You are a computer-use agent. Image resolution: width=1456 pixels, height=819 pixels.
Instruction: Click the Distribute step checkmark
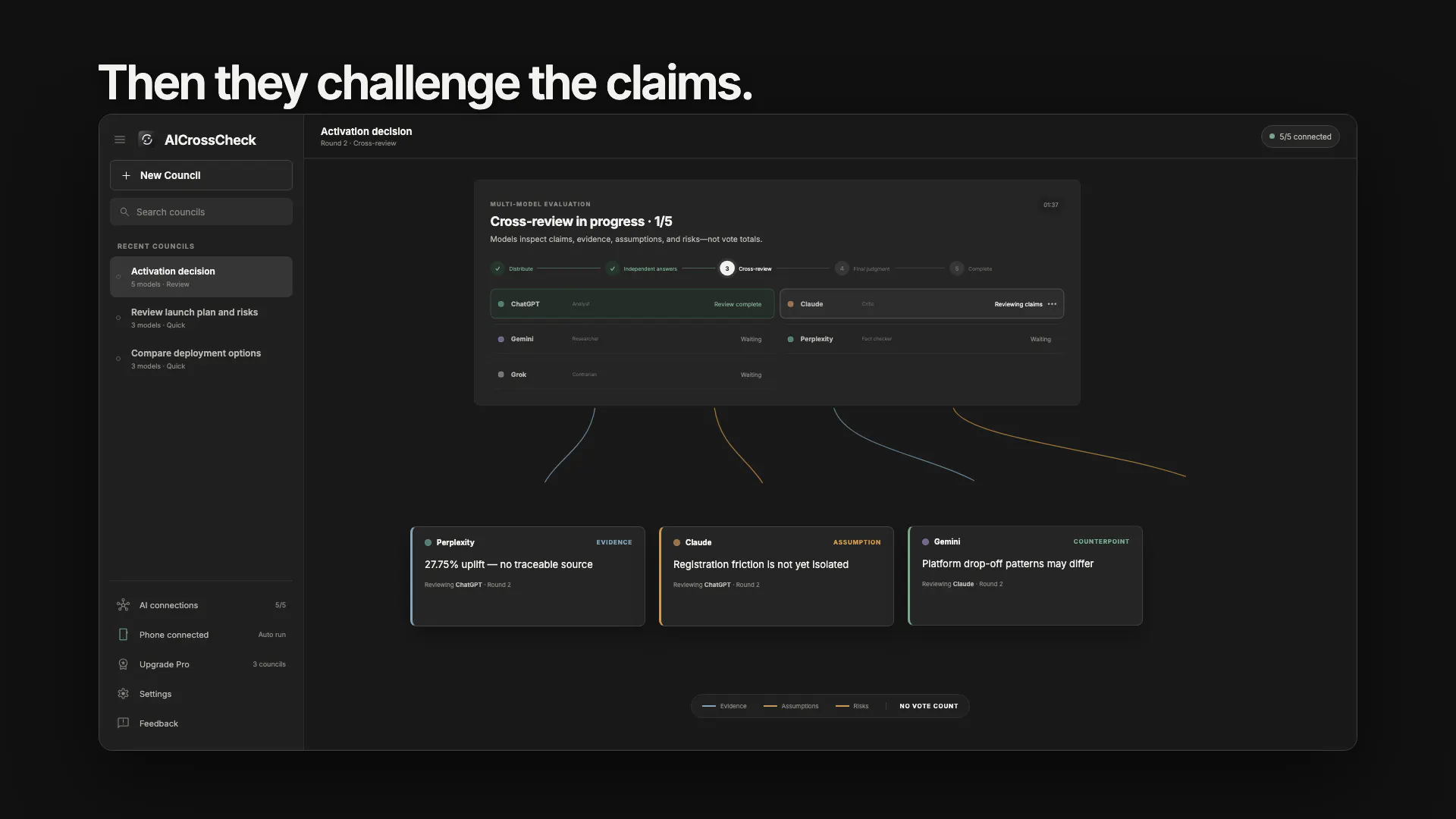(497, 268)
